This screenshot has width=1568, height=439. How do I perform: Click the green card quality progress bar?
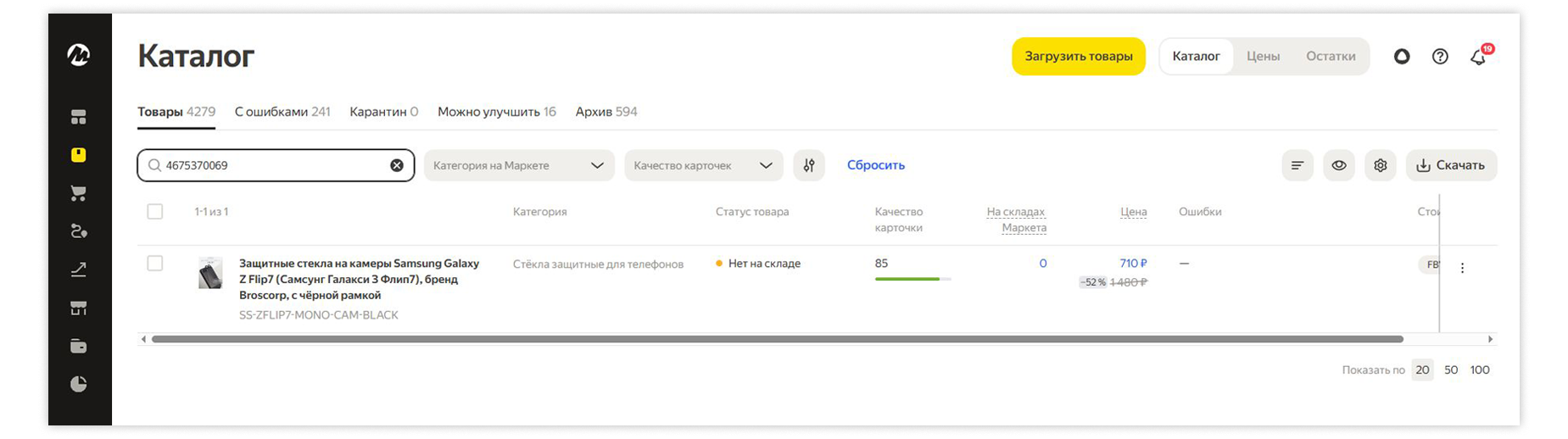pos(912,279)
